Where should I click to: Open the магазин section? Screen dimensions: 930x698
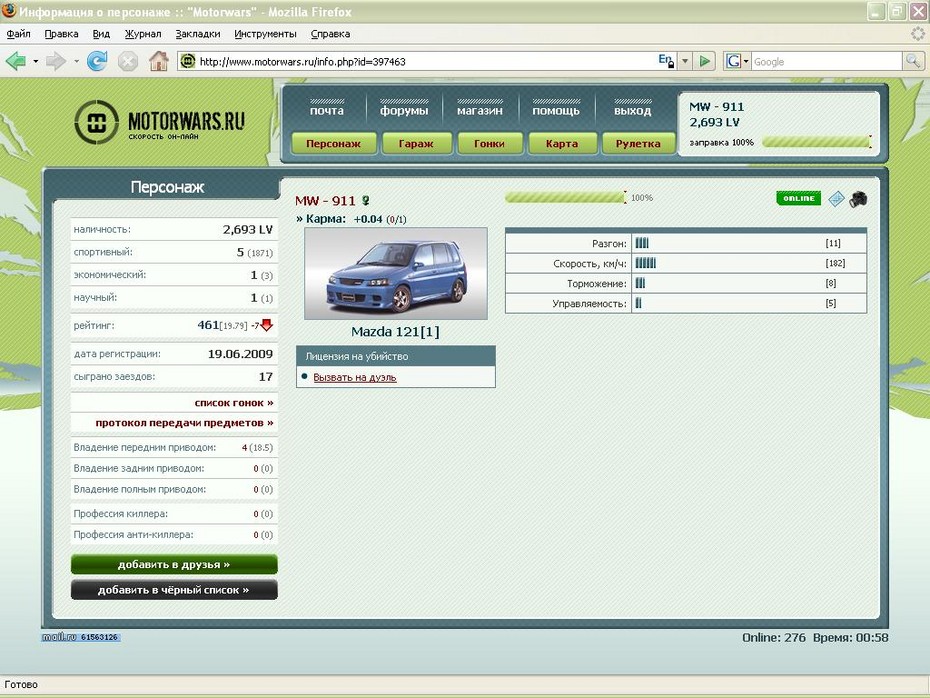pyautogui.click(x=480, y=110)
